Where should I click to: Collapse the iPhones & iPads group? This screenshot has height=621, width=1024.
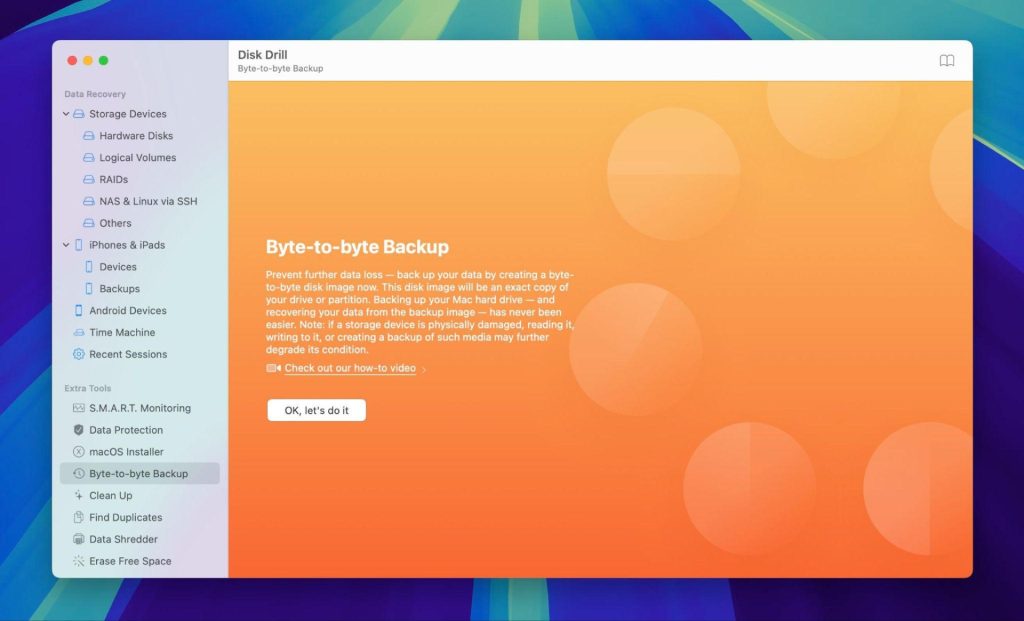click(66, 244)
